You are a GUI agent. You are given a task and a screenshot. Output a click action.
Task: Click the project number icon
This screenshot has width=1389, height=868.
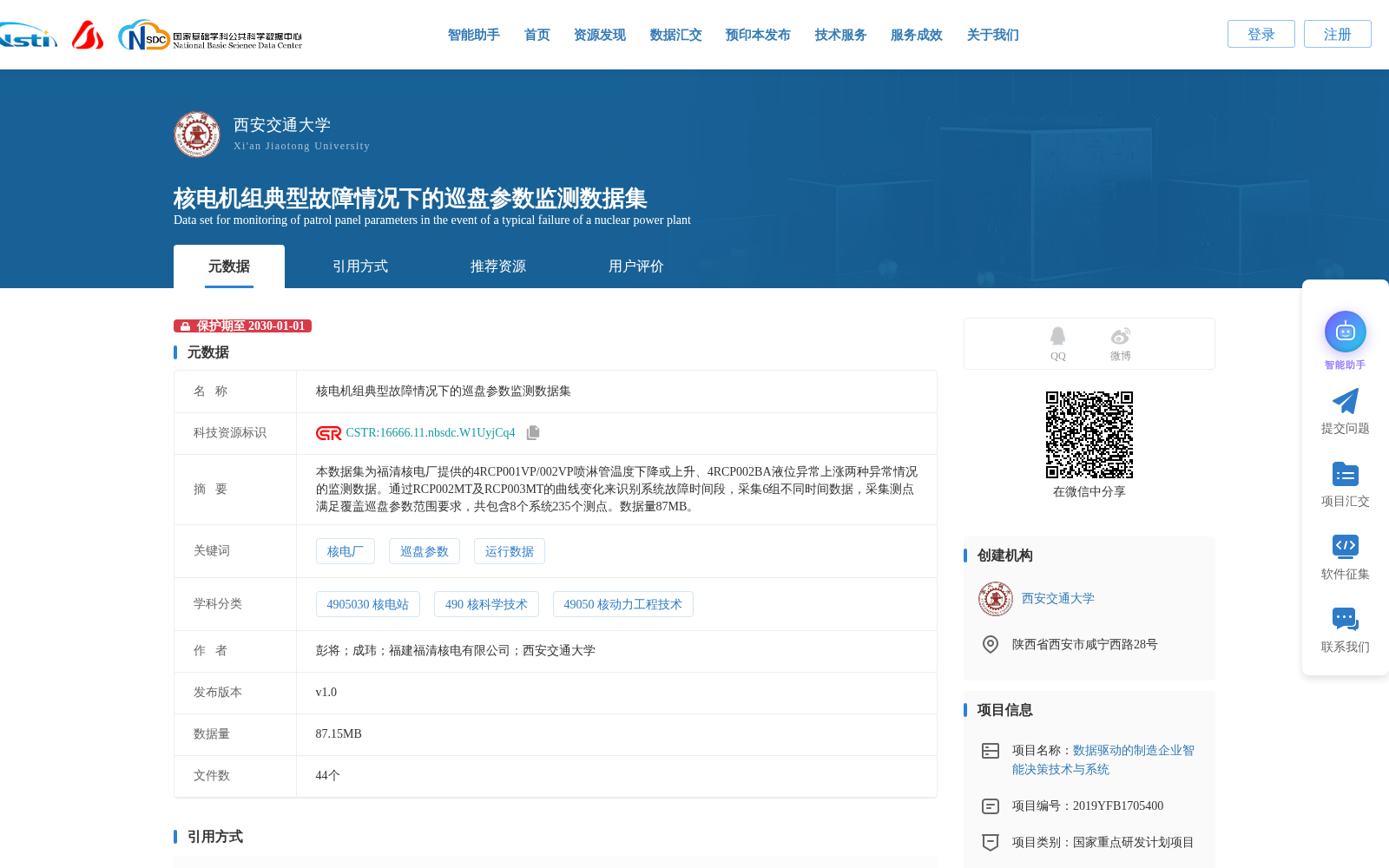point(991,806)
